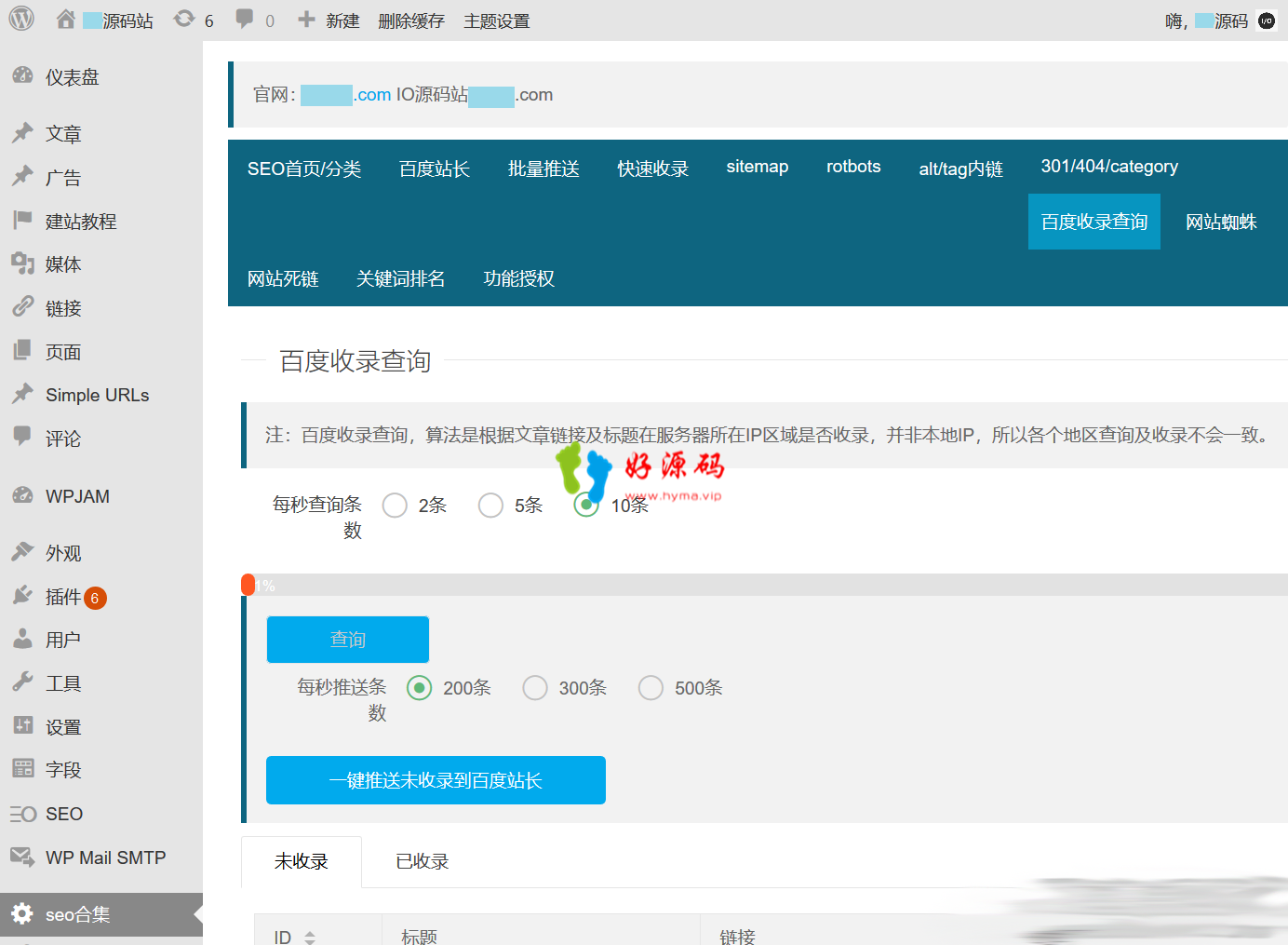Open the WordPress logo menu
This screenshot has width=1288, height=945.
pos(21,19)
